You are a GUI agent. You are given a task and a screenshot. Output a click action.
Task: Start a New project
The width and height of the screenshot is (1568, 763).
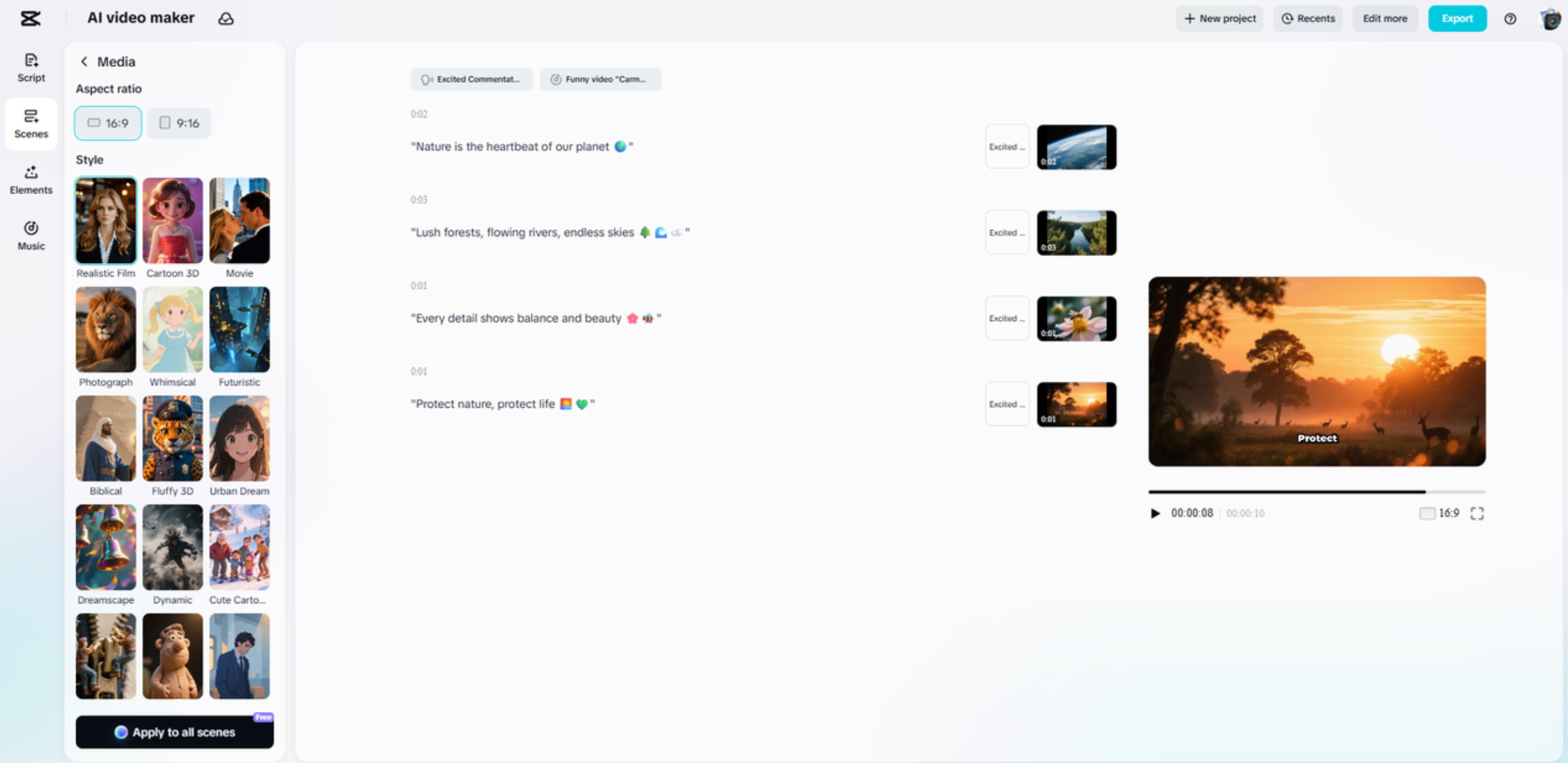(1219, 19)
